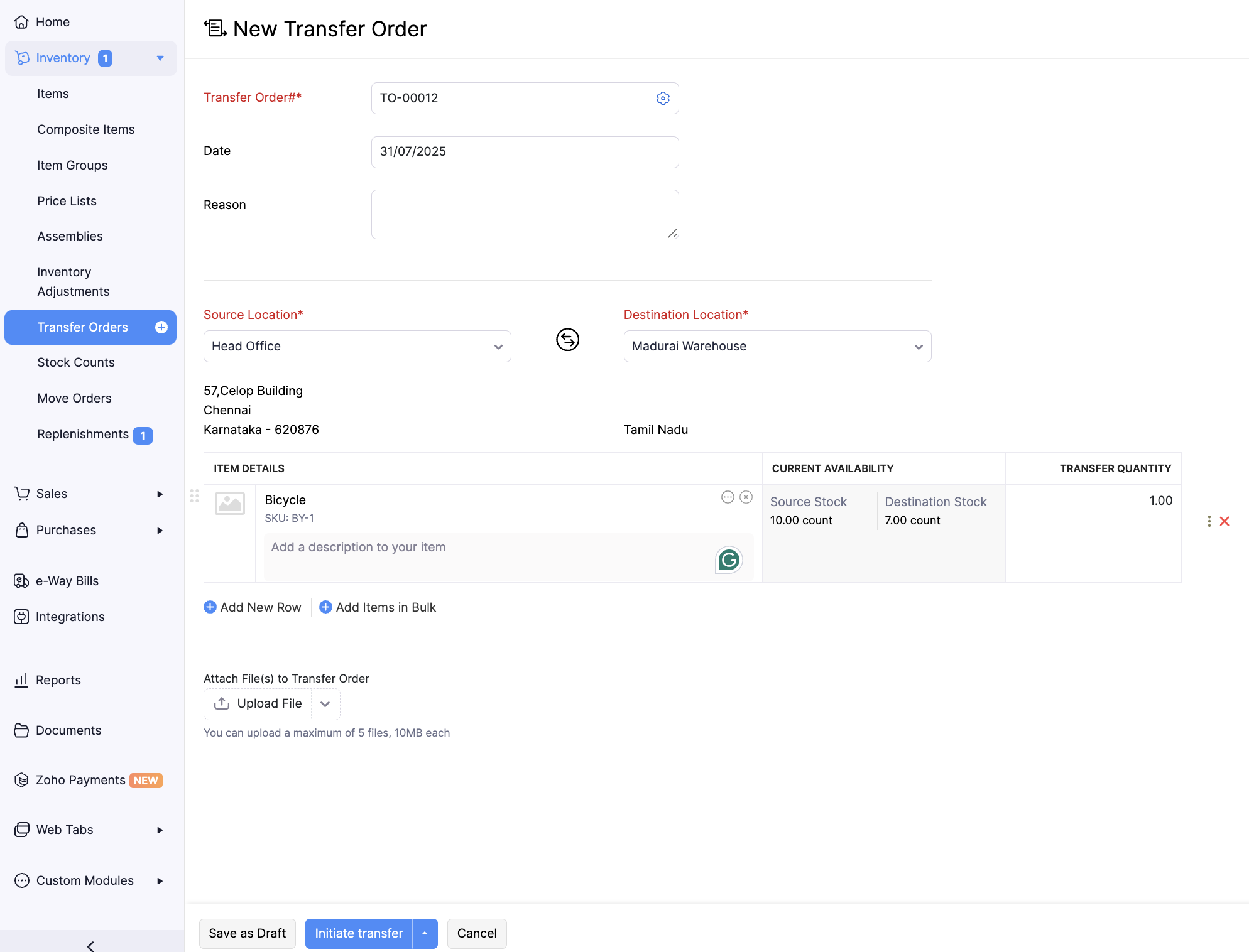Click the Grammarly icon in description field

728,560
